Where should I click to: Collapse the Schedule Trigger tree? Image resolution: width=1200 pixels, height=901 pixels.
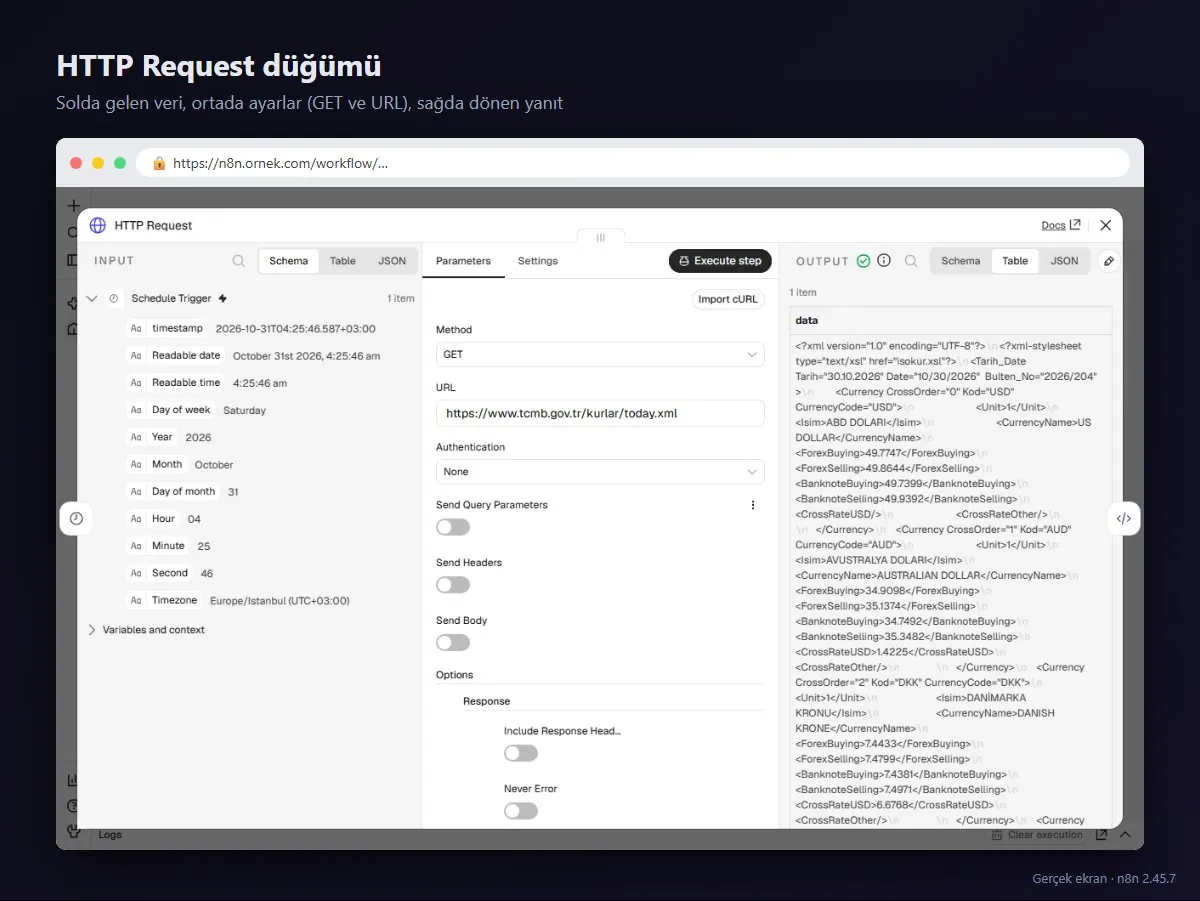point(92,298)
